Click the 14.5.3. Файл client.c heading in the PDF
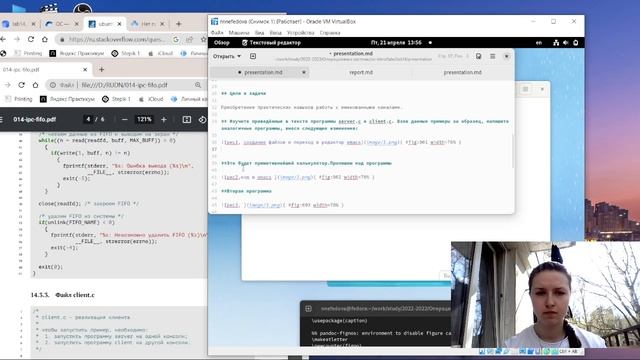This screenshot has height=360, width=640. click(62, 295)
